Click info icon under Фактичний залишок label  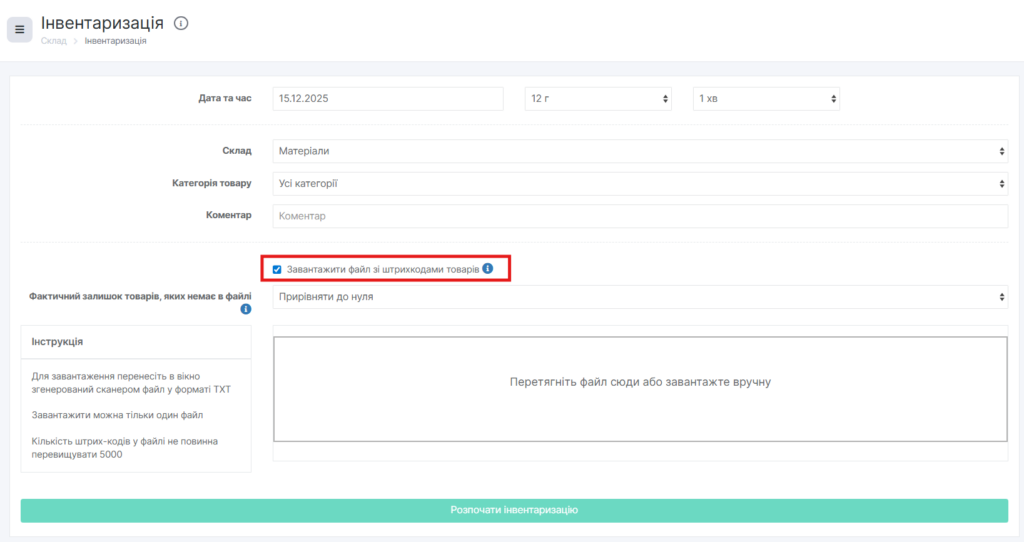coord(245,310)
